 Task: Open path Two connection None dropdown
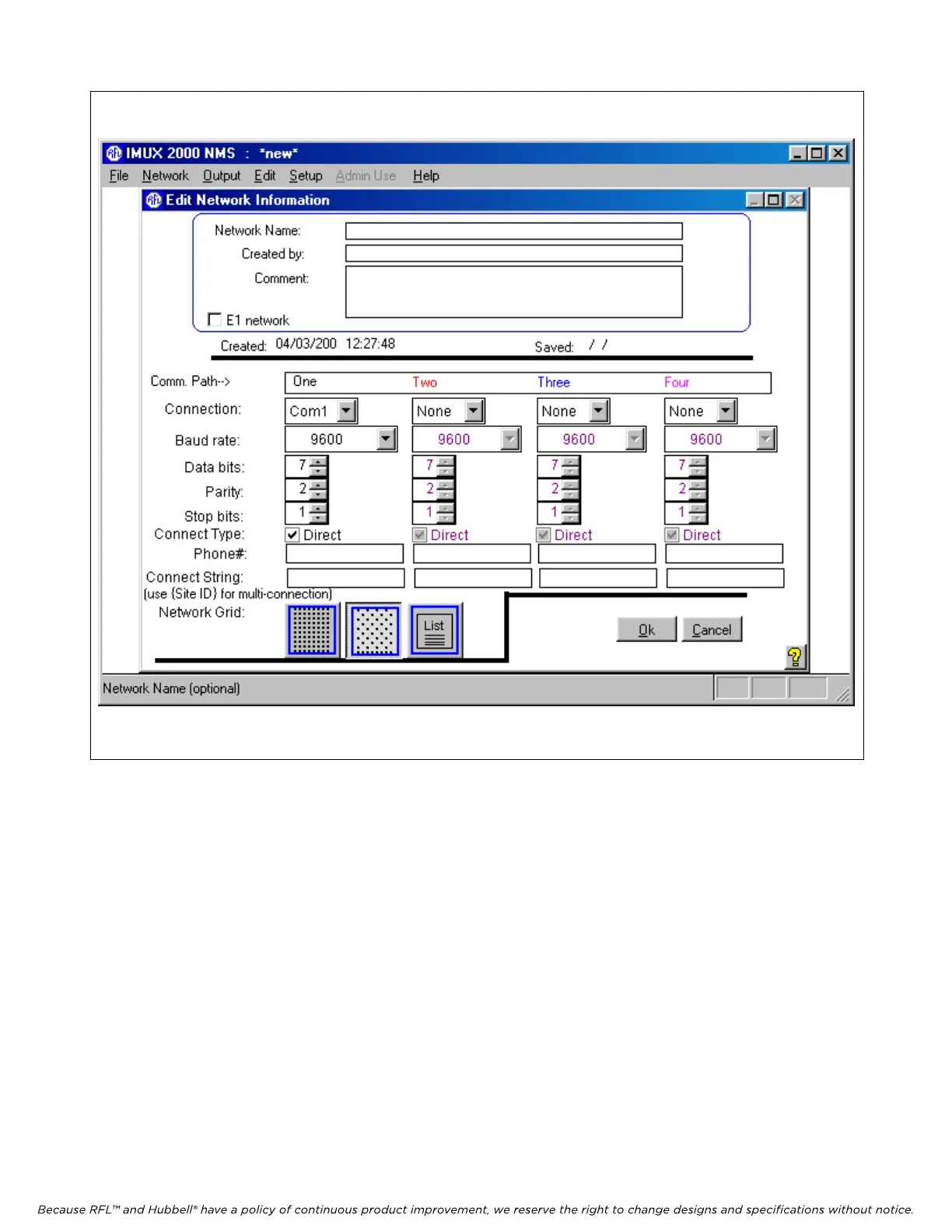474,411
